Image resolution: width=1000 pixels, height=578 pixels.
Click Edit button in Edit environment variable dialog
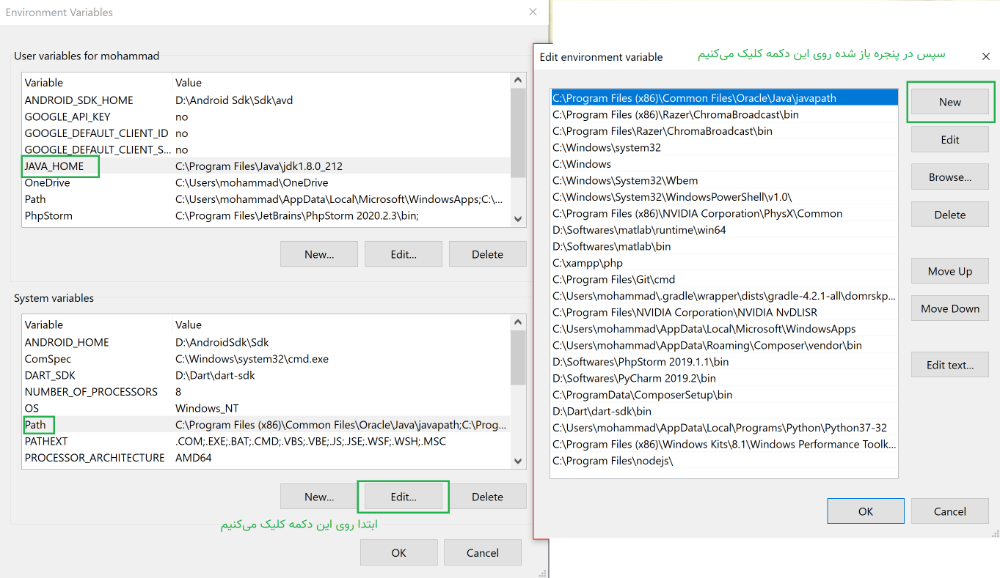[x=950, y=140]
